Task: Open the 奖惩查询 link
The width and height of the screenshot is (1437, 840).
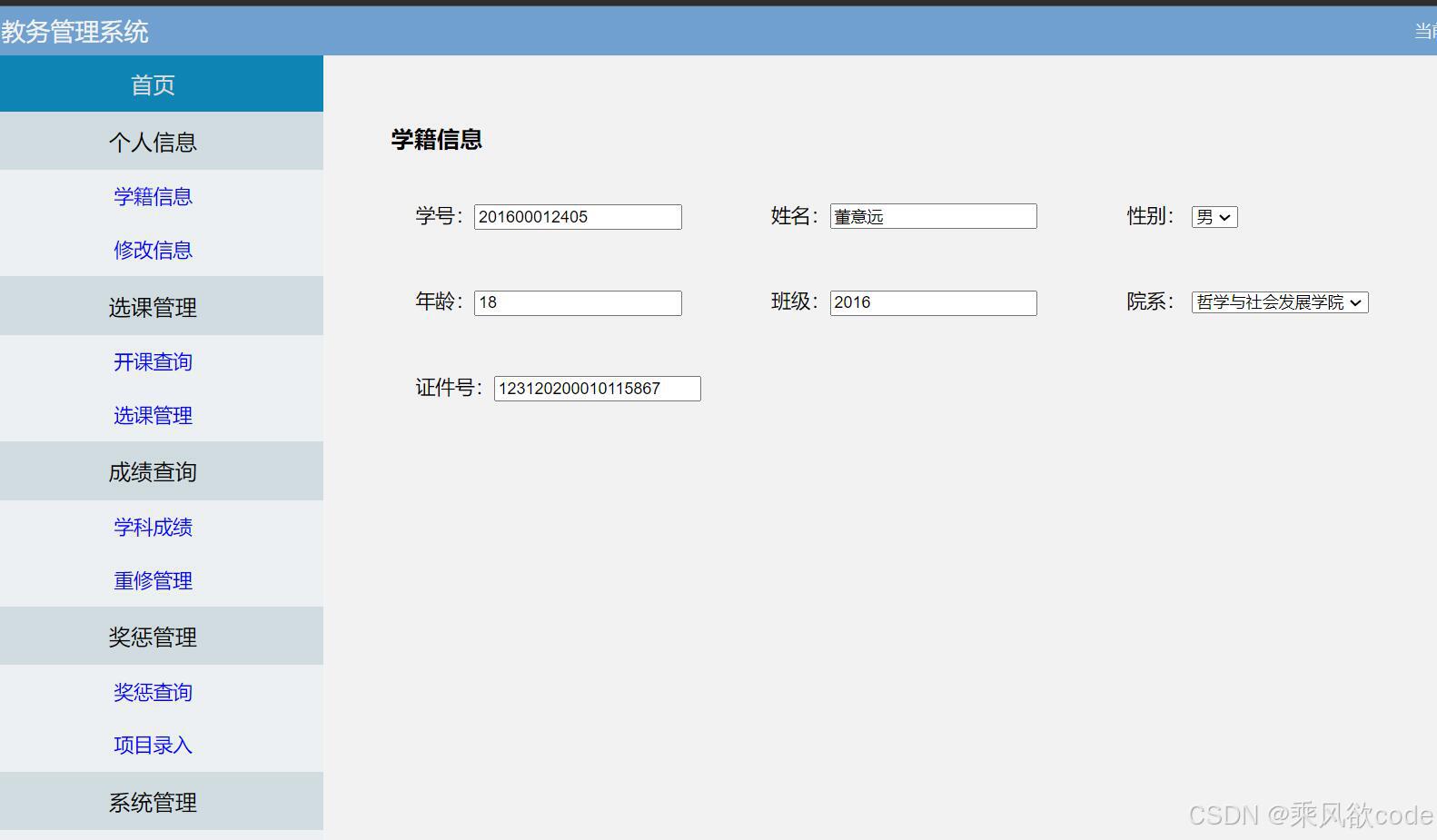Action: pyautogui.click(x=153, y=692)
